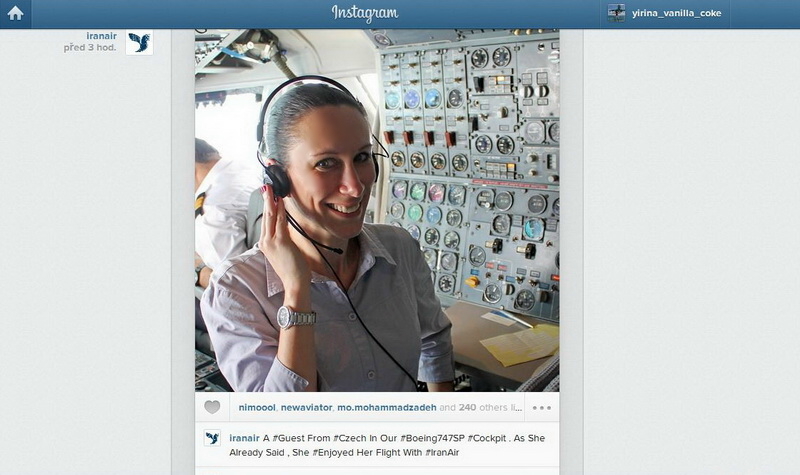Click the small iranair avatar in the caption

point(212,438)
